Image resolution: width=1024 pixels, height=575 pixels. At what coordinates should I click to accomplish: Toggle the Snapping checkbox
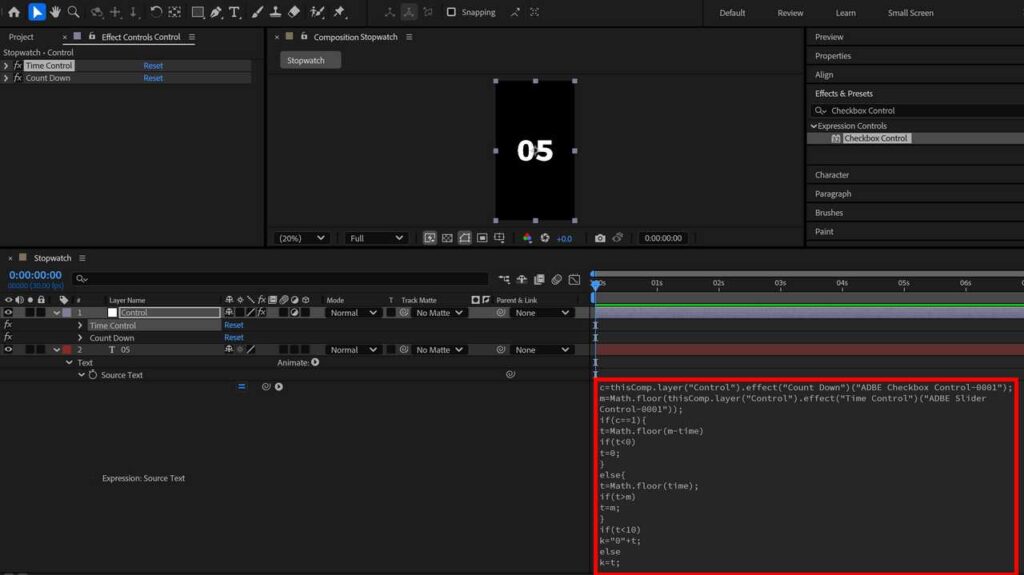click(x=451, y=12)
